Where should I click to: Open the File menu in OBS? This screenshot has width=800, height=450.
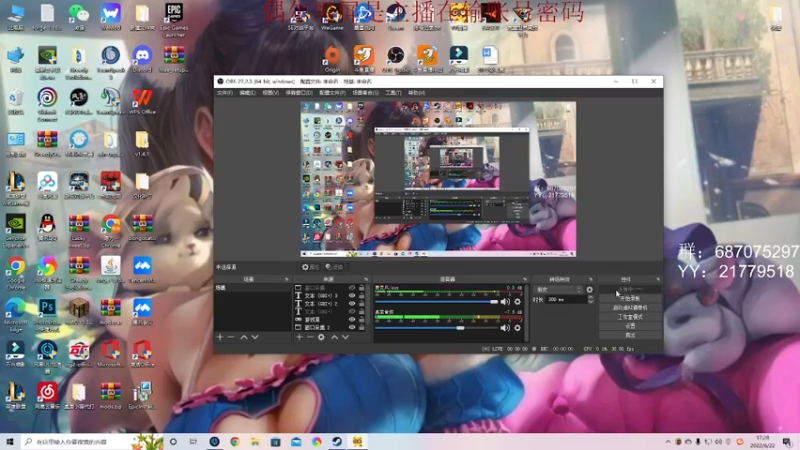pyautogui.click(x=224, y=93)
